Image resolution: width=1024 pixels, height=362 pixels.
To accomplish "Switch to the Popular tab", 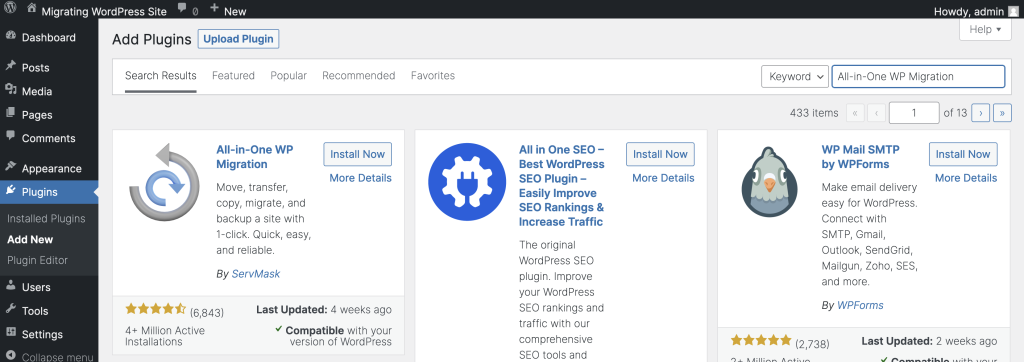I will pos(289,76).
